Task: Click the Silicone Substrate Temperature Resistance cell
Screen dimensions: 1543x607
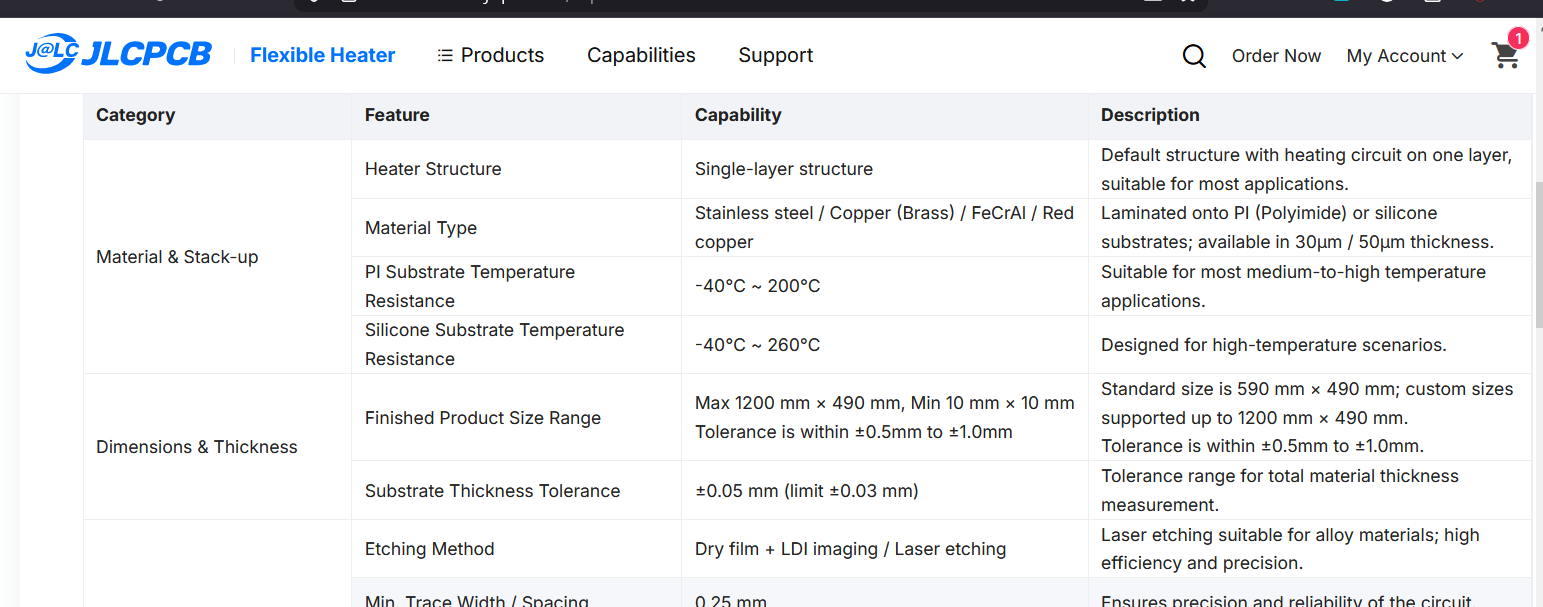Action: pos(494,344)
